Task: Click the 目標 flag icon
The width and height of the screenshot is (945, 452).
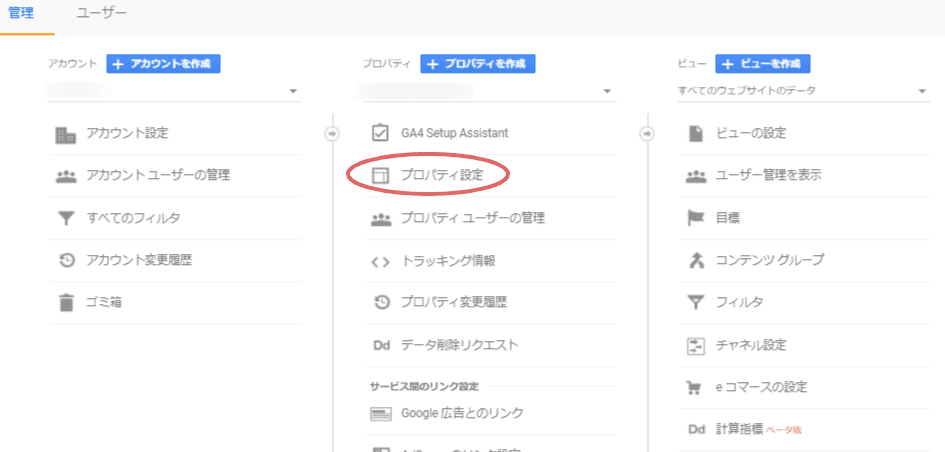Action: tap(696, 218)
